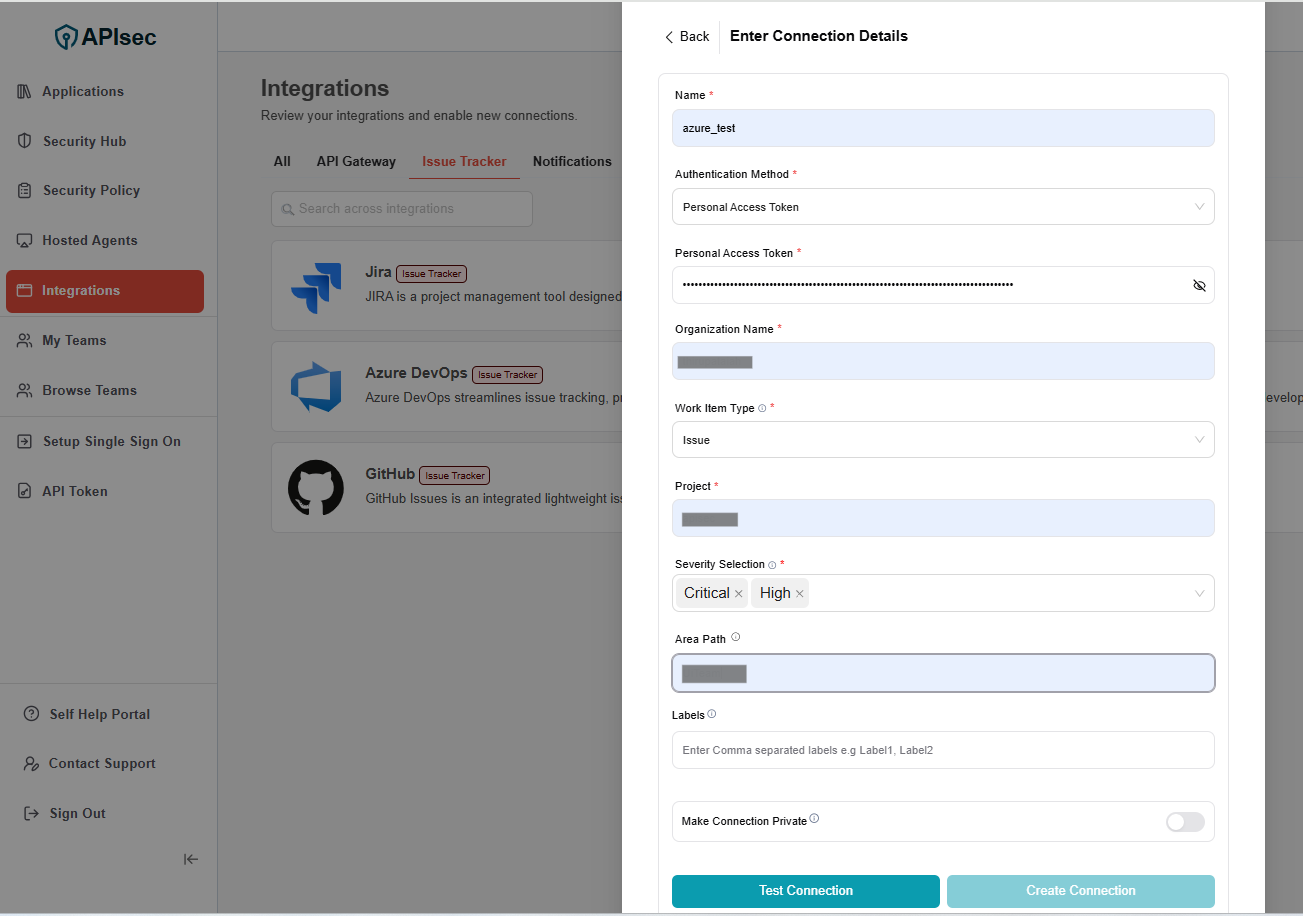Open the Severity Selection dropdown arrow
Screen dimensions: 1303x916
point(1199,594)
